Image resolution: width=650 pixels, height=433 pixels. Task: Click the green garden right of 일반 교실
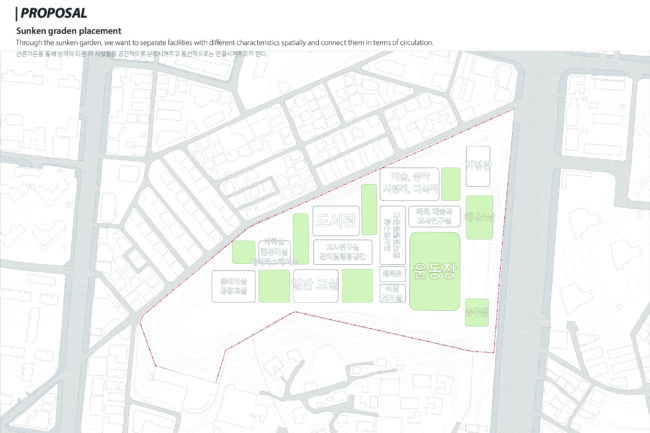point(357,285)
